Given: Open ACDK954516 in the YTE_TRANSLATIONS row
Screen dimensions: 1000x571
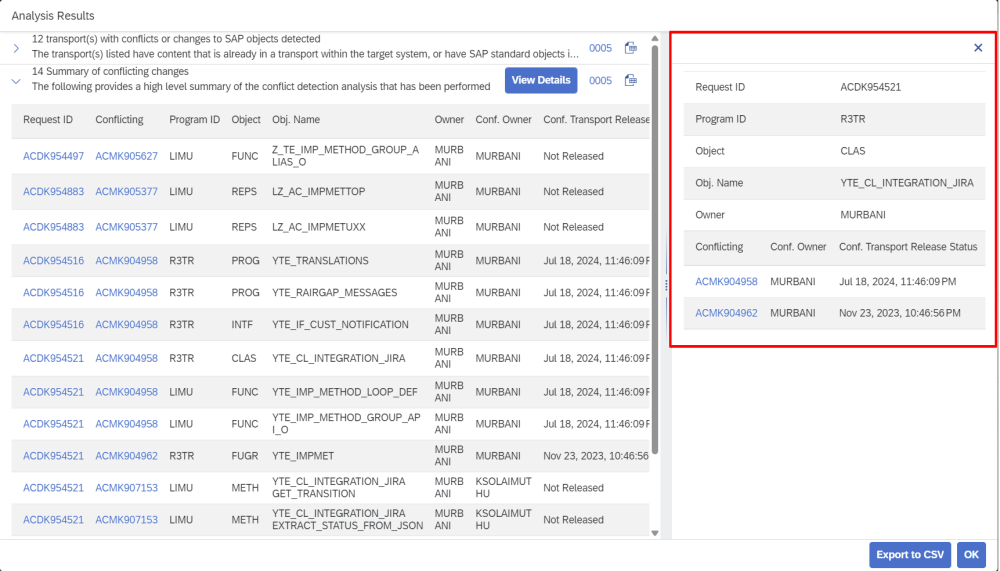Looking at the screenshot, I should (x=54, y=260).
